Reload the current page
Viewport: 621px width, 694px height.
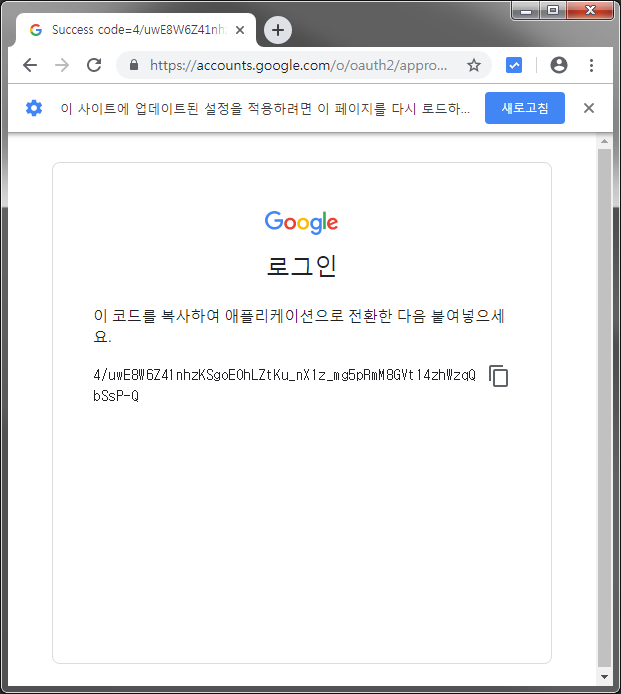pos(94,65)
